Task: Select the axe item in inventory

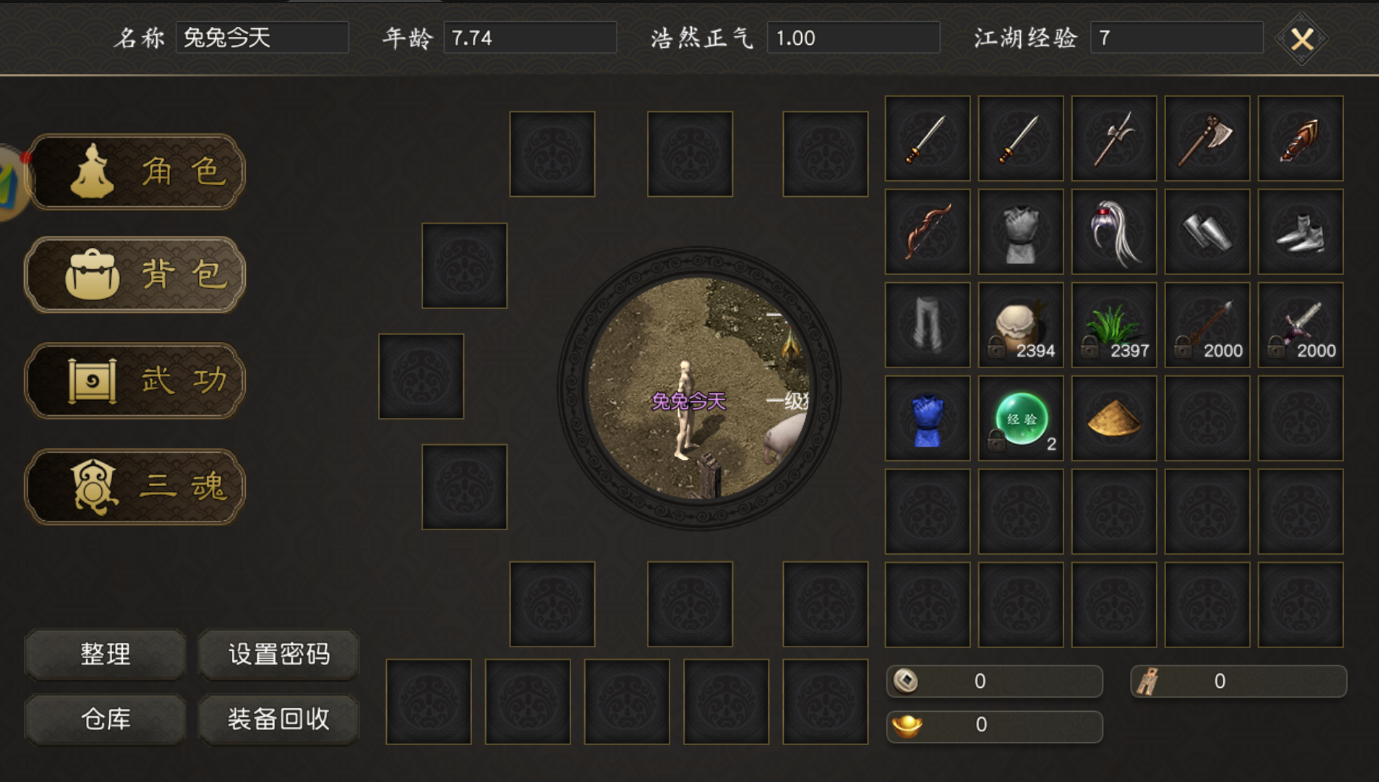Action: [x=1207, y=139]
